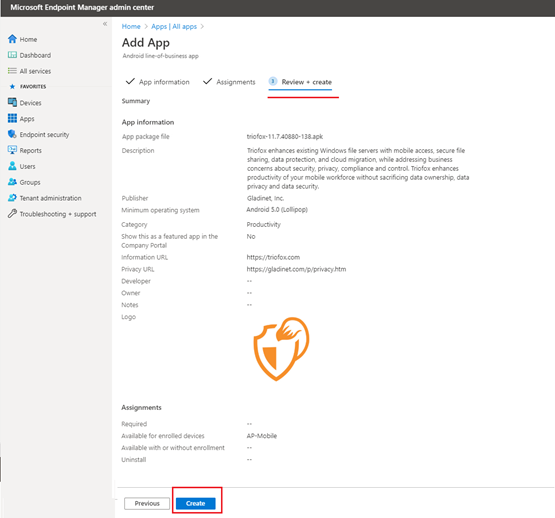Screen dimensions: 555x518
Task: Go to the App information step
Action: coord(158,82)
